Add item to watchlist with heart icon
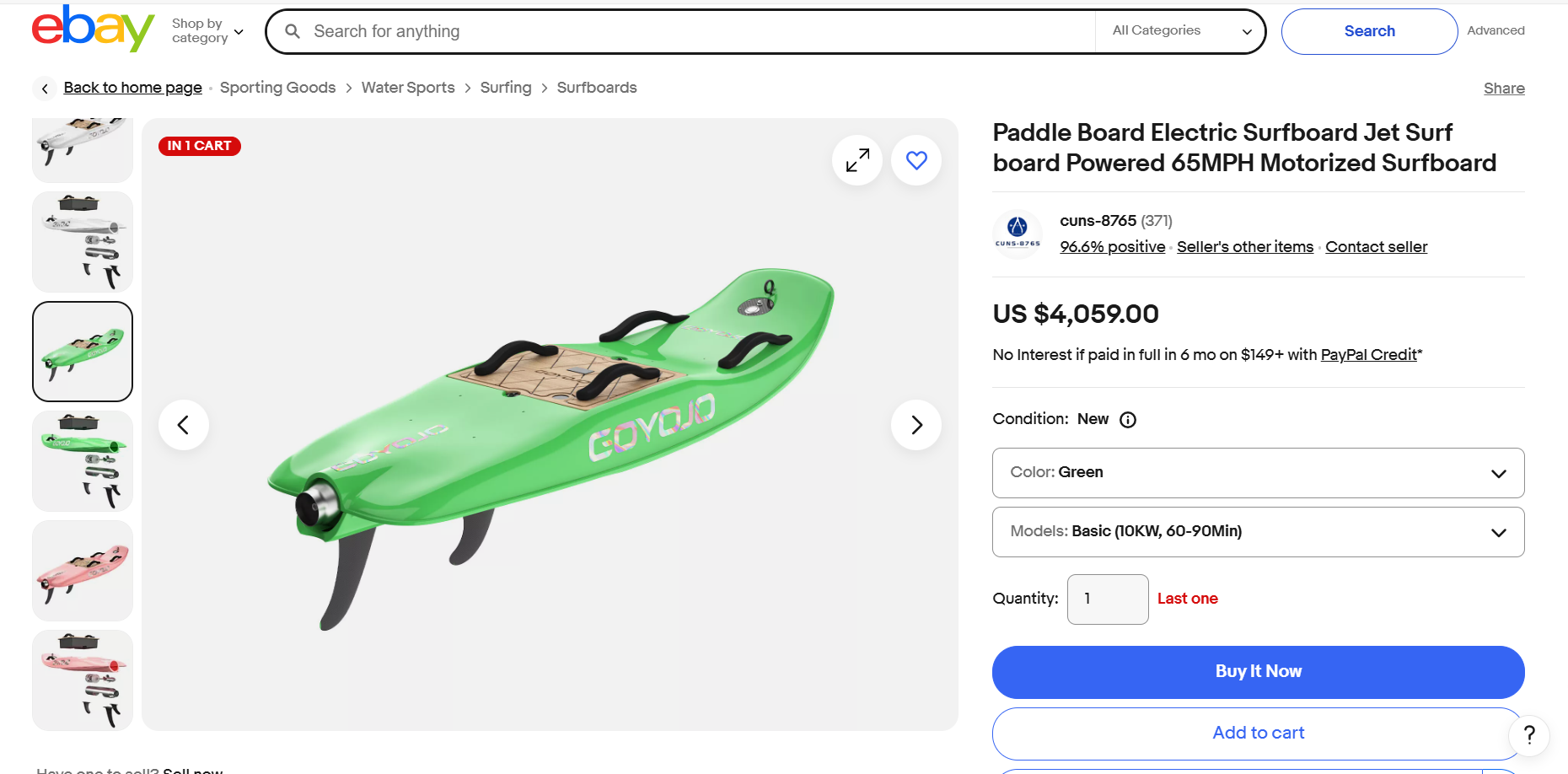Image resolution: width=1568 pixels, height=774 pixels. coord(916,159)
